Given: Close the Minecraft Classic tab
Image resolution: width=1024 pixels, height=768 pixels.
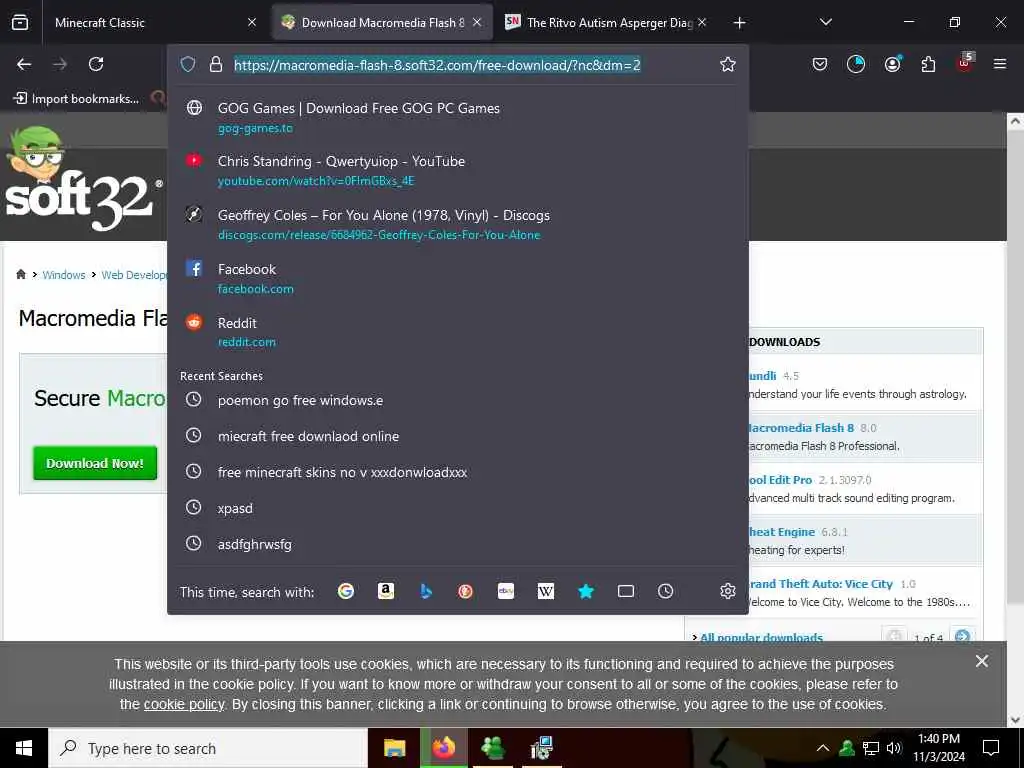Looking at the screenshot, I should tap(252, 22).
